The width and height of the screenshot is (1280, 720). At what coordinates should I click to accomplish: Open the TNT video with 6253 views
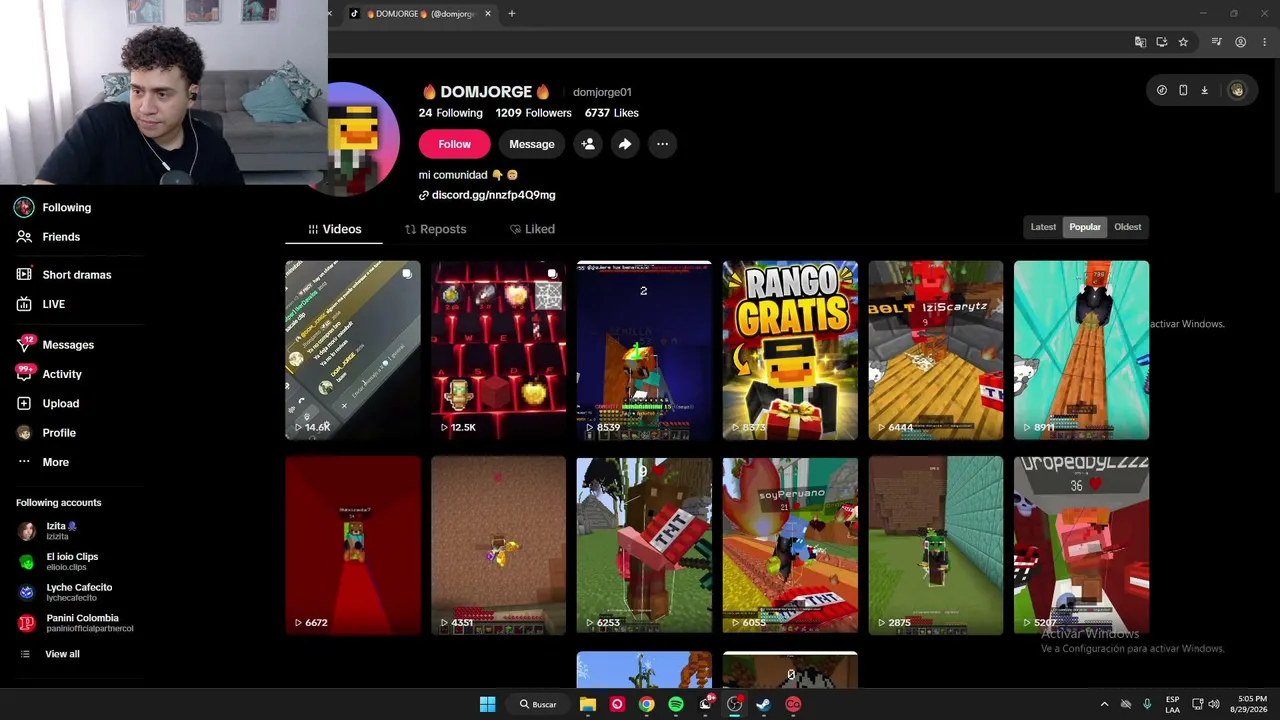644,545
